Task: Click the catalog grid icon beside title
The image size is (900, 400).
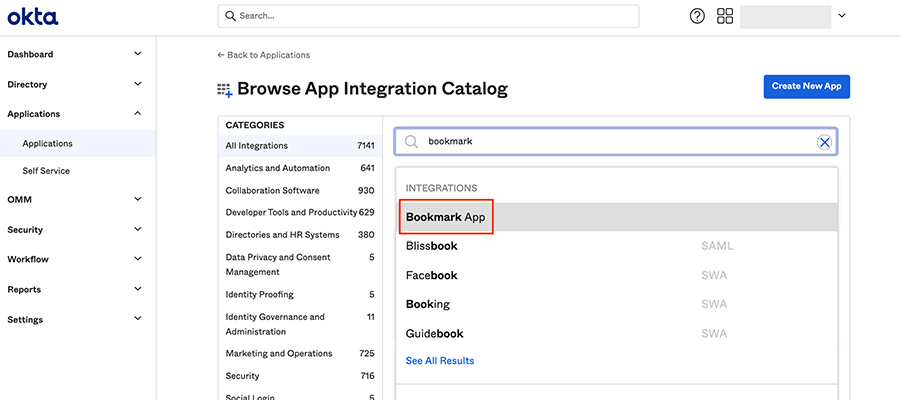Action: point(225,90)
